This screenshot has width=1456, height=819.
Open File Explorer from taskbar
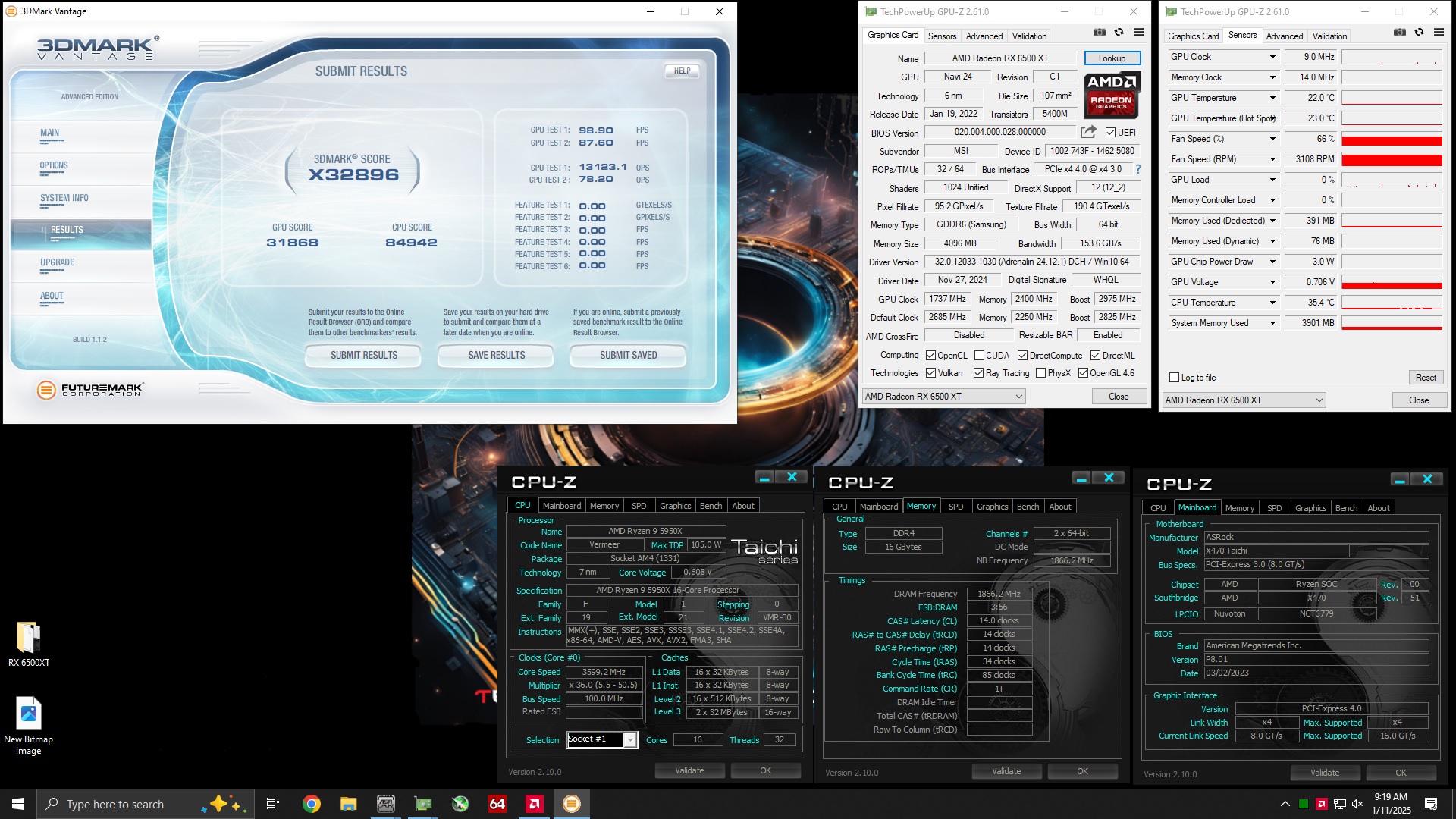[348, 804]
